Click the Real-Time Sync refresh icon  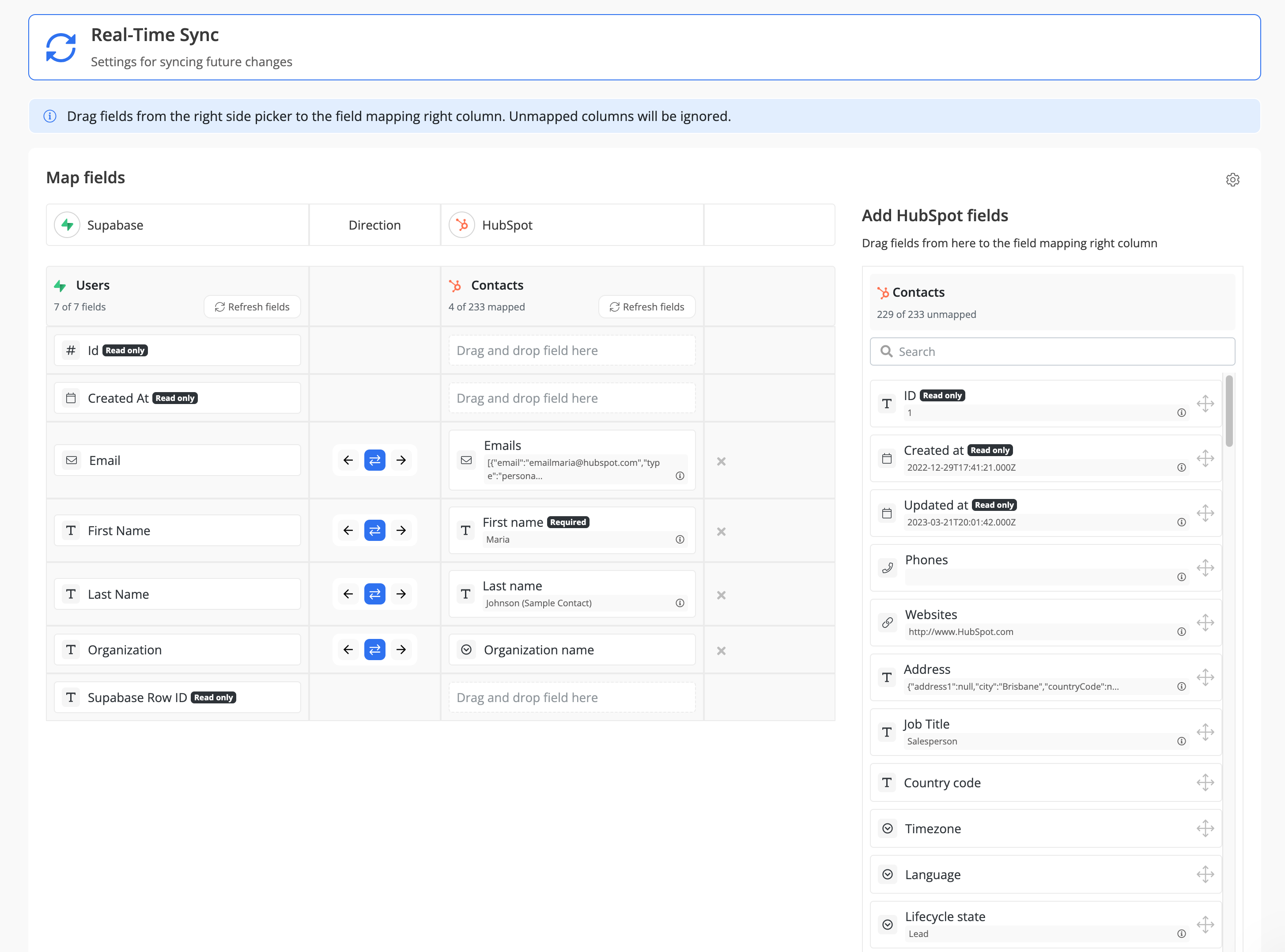click(x=61, y=47)
